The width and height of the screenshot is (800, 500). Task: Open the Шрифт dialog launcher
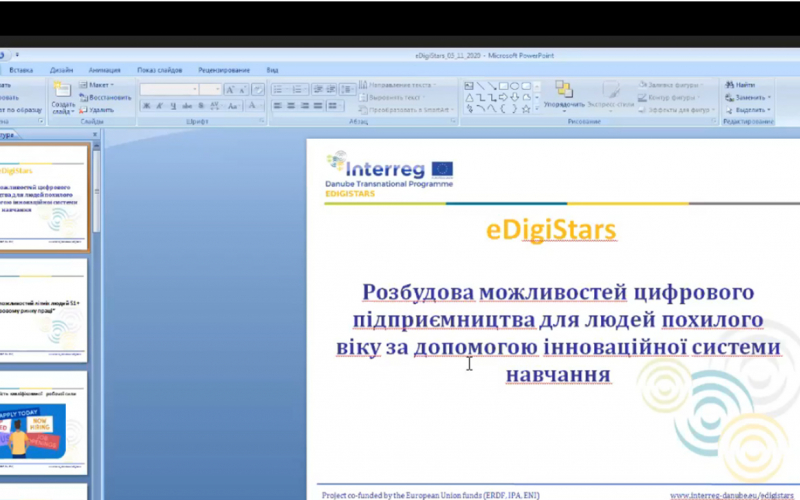point(262,121)
